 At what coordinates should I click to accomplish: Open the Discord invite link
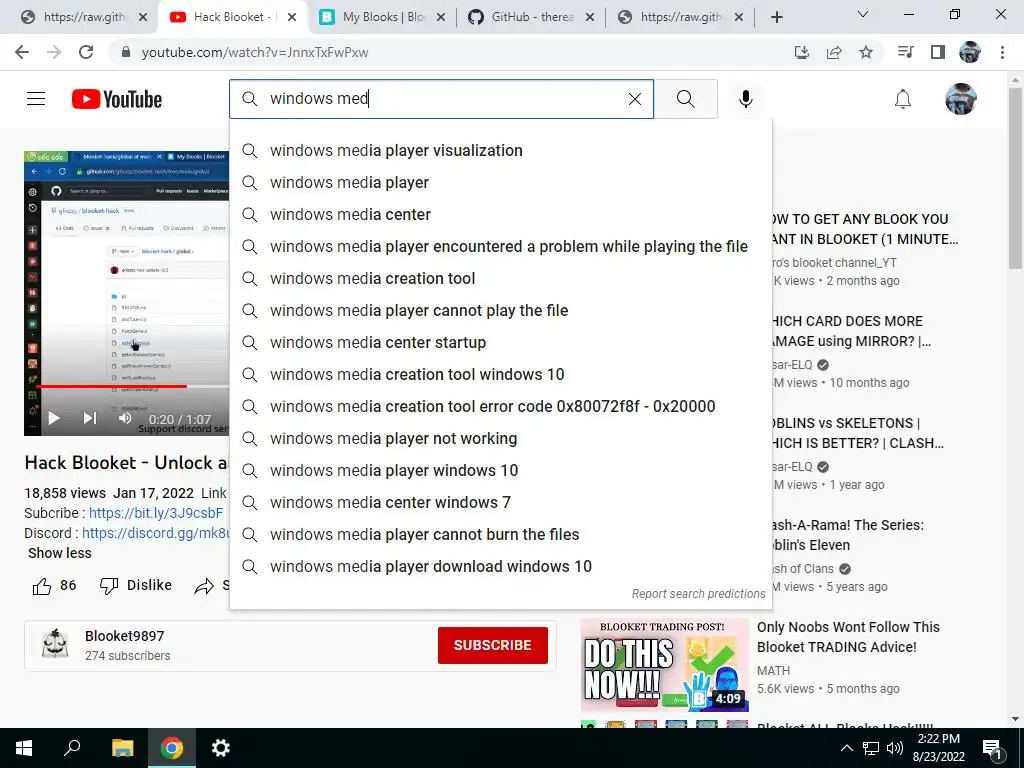[x=156, y=534]
